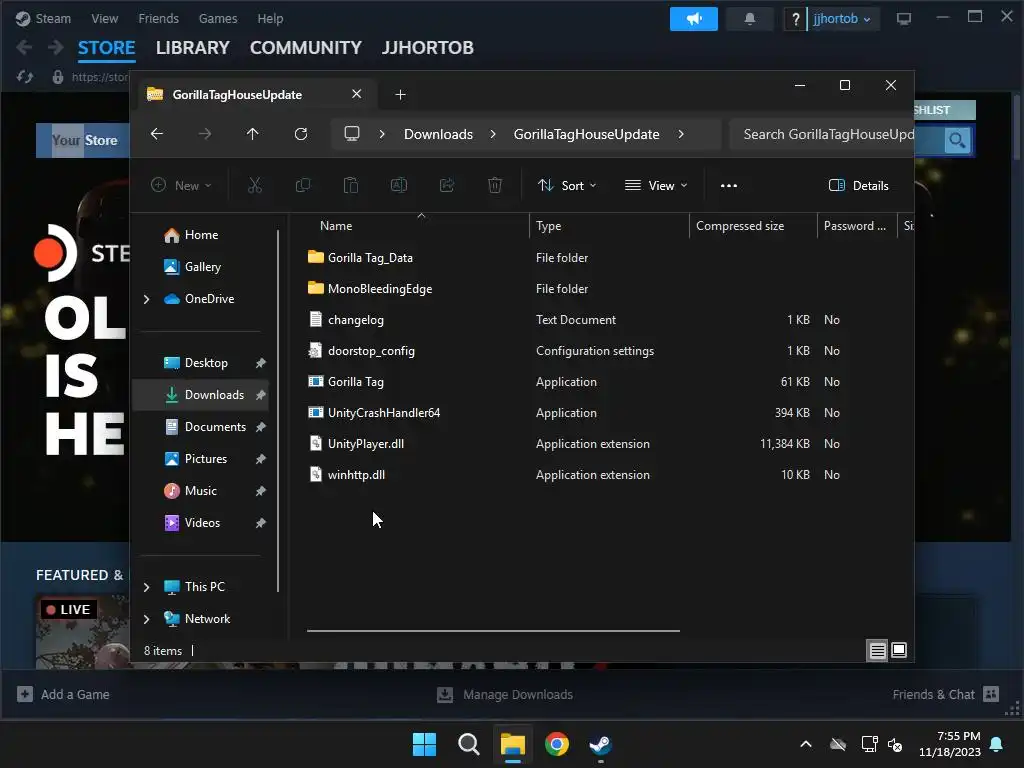This screenshot has width=1024, height=768.
Task: Click the Paste clipboard icon in Explorer toolbar
Action: tap(351, 185)
